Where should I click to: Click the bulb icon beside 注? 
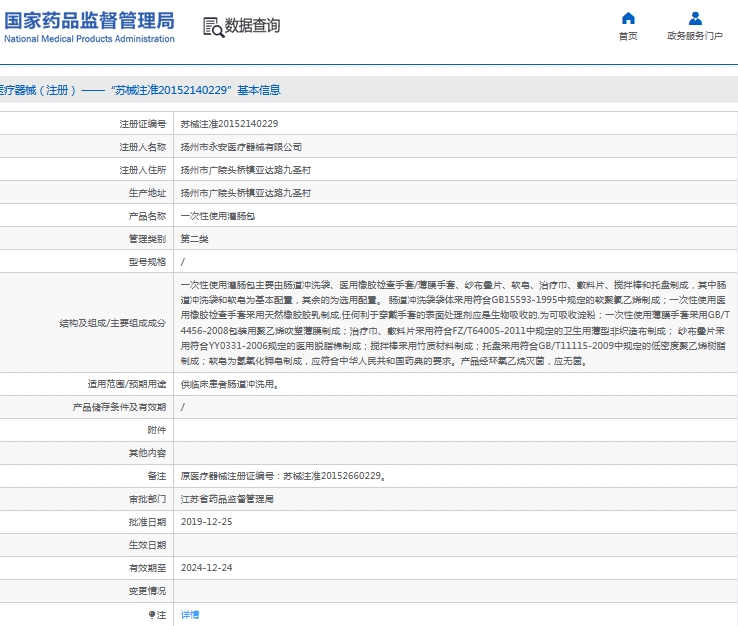[x=152, y=614]
